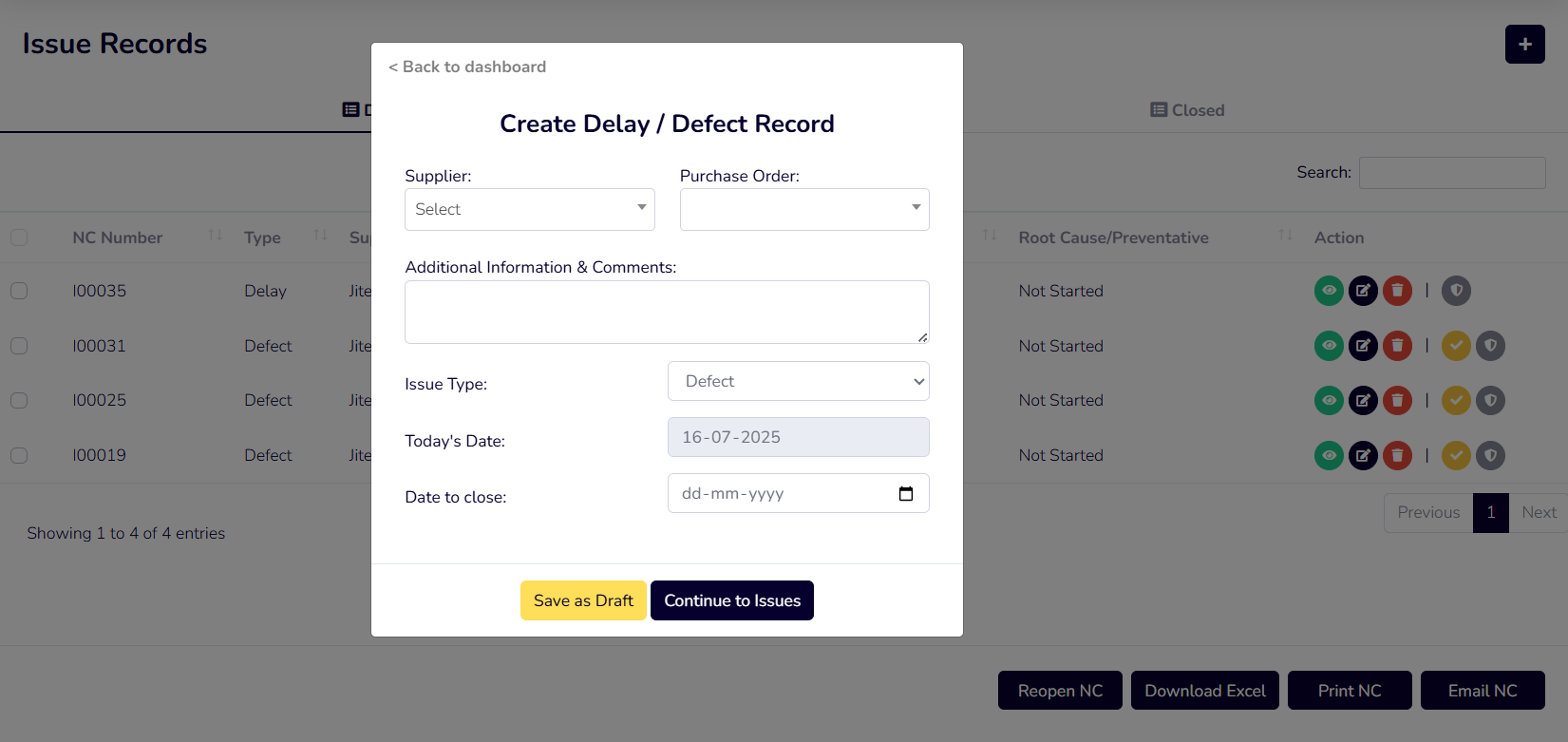
Task: Edit record I00025 with the pencil icon
Action: (x=1363, y=400)
